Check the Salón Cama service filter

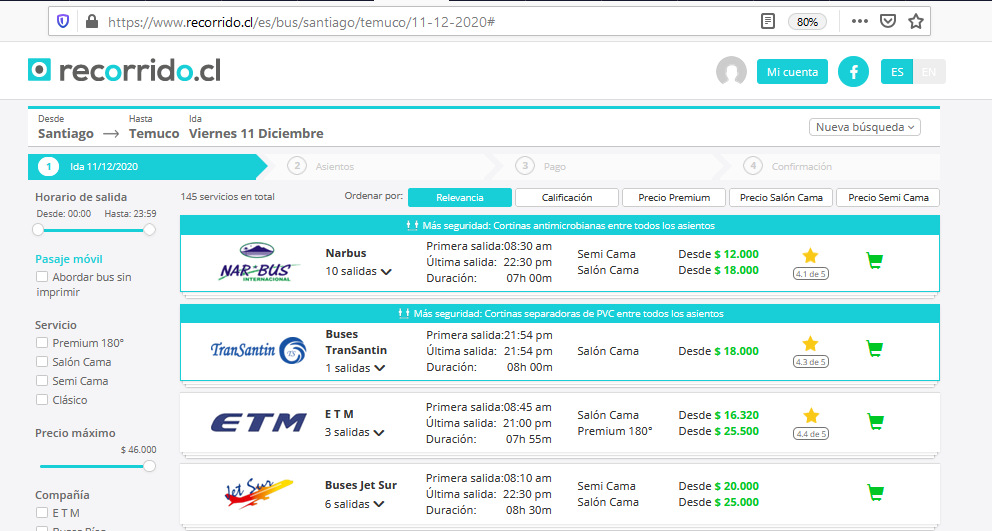pyautogui.click(x=42, y=361)
